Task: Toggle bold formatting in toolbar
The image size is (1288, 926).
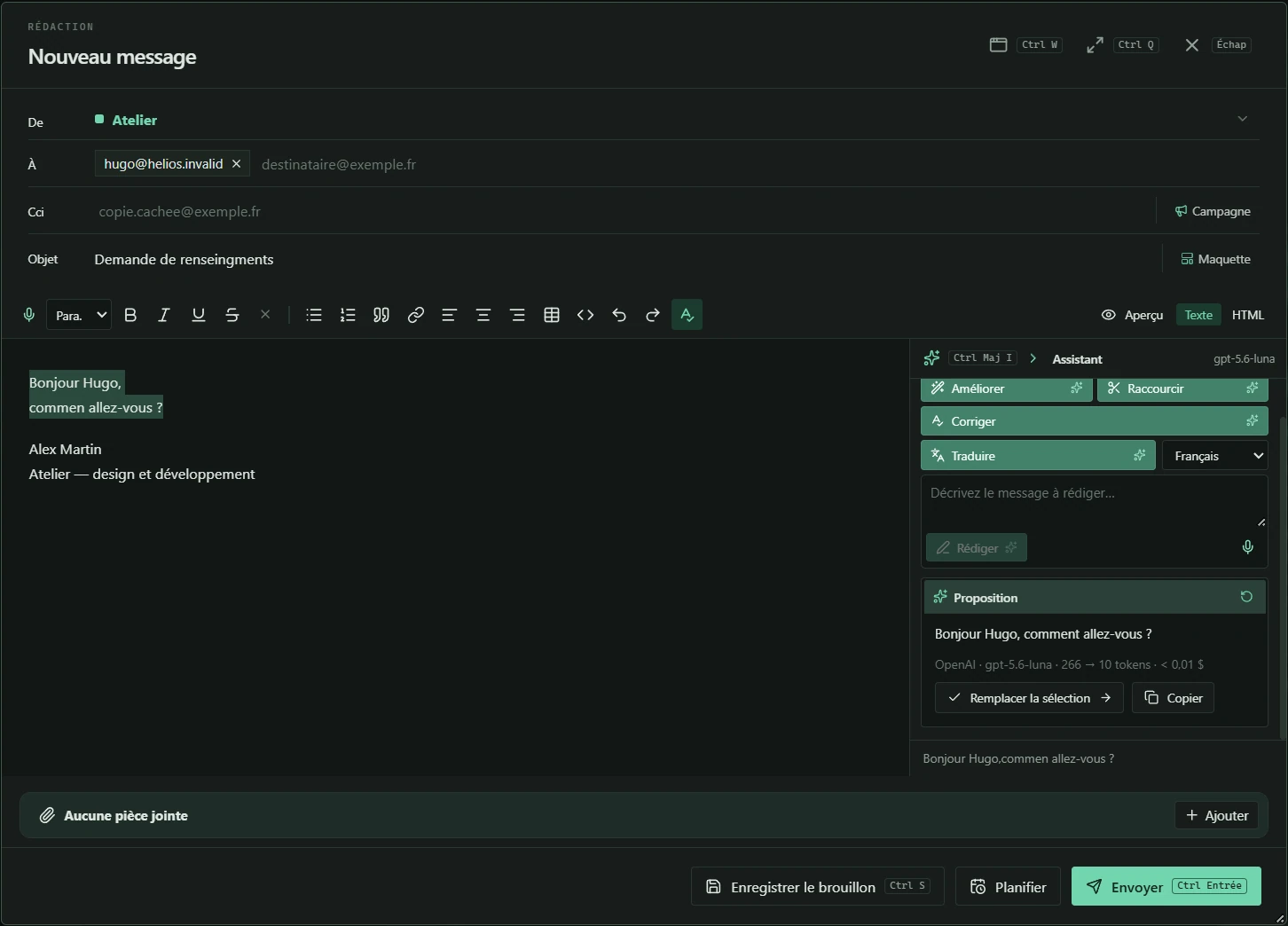Action: (130, 315)
